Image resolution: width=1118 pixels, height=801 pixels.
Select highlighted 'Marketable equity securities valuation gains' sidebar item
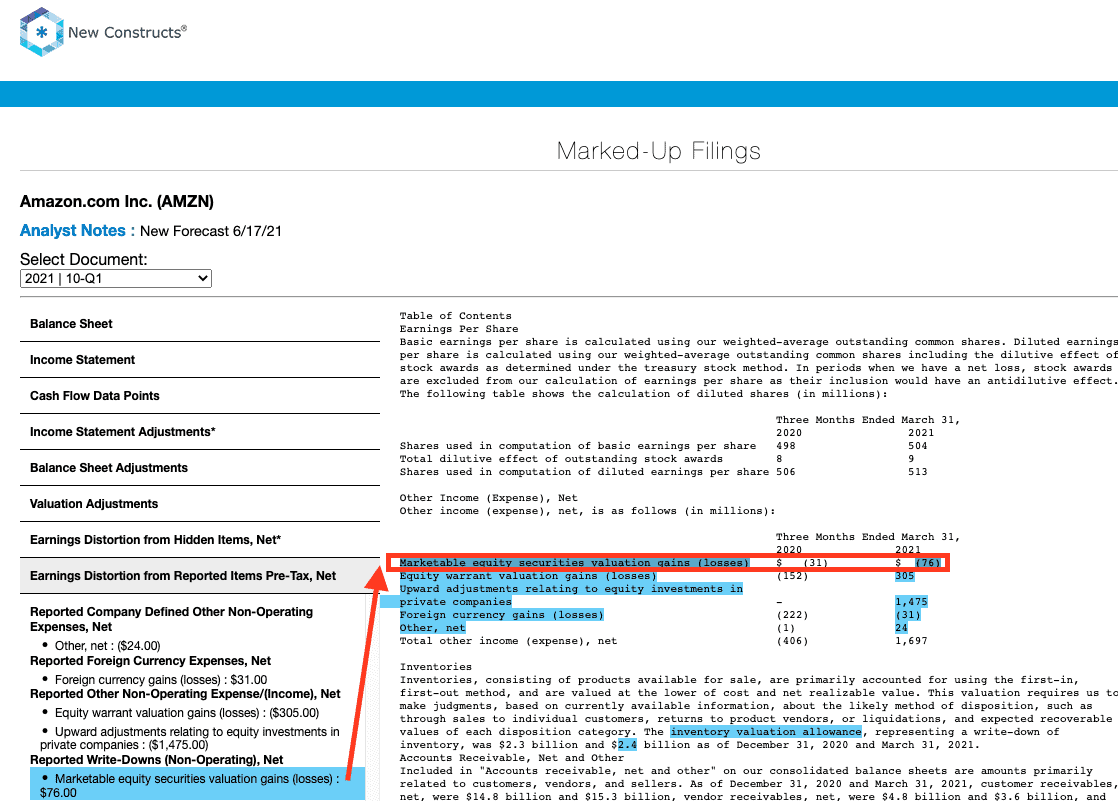tap(197, 785)
